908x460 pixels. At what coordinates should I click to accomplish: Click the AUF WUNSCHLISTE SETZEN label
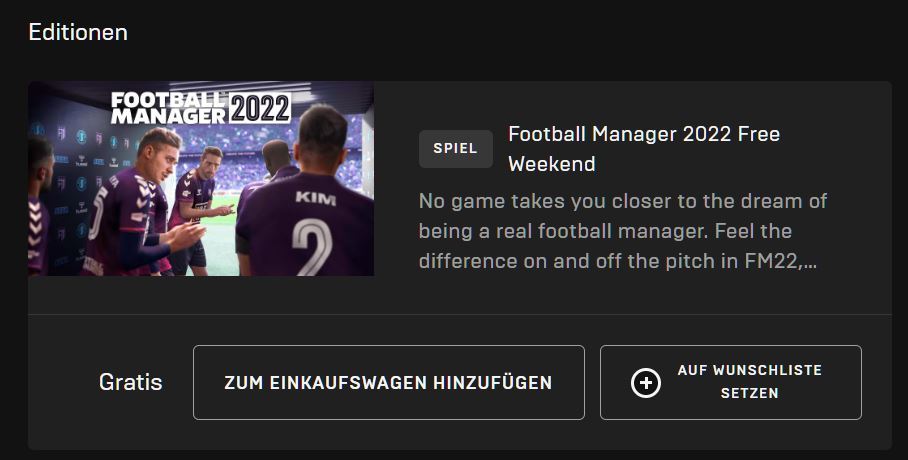pos(749,381)
